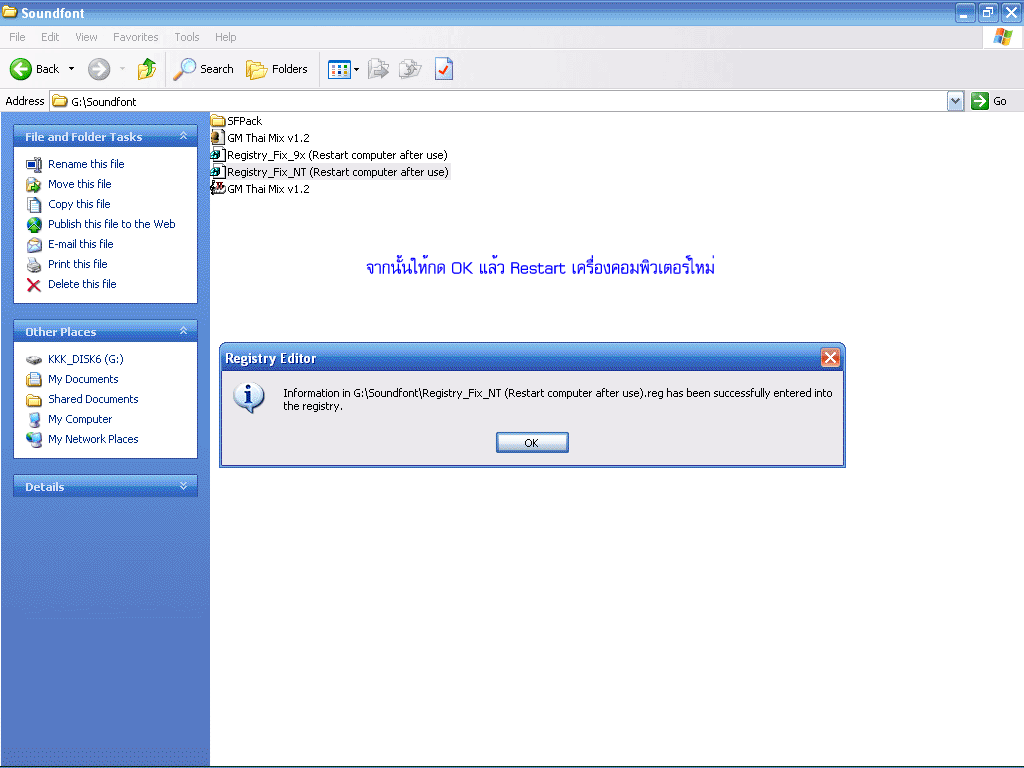Viewport: 1024px width, 768px height.
Task: Select first GM Thai Mix v1.2 file
Action: click(268, 138)
